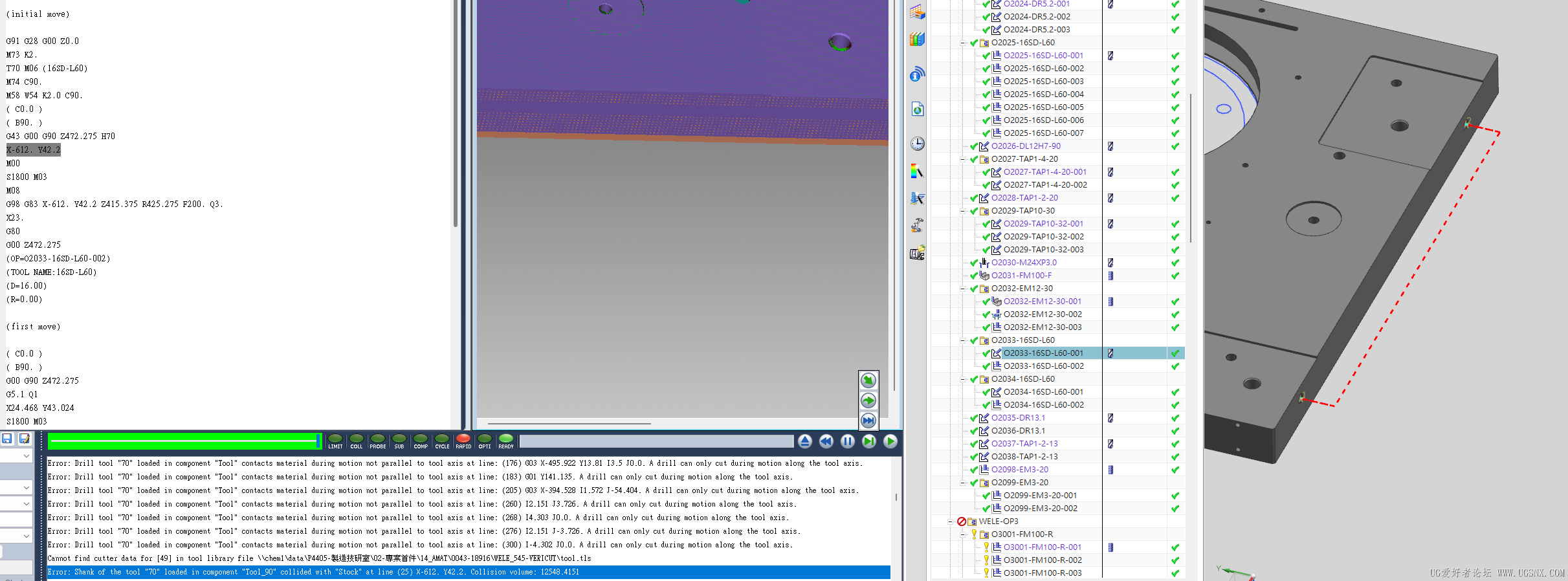Click the green path checkmark for O2028-TAP1-2-20
Image resolution: width=1568 pixels, height=581 pixels.
pos(1175,198)
